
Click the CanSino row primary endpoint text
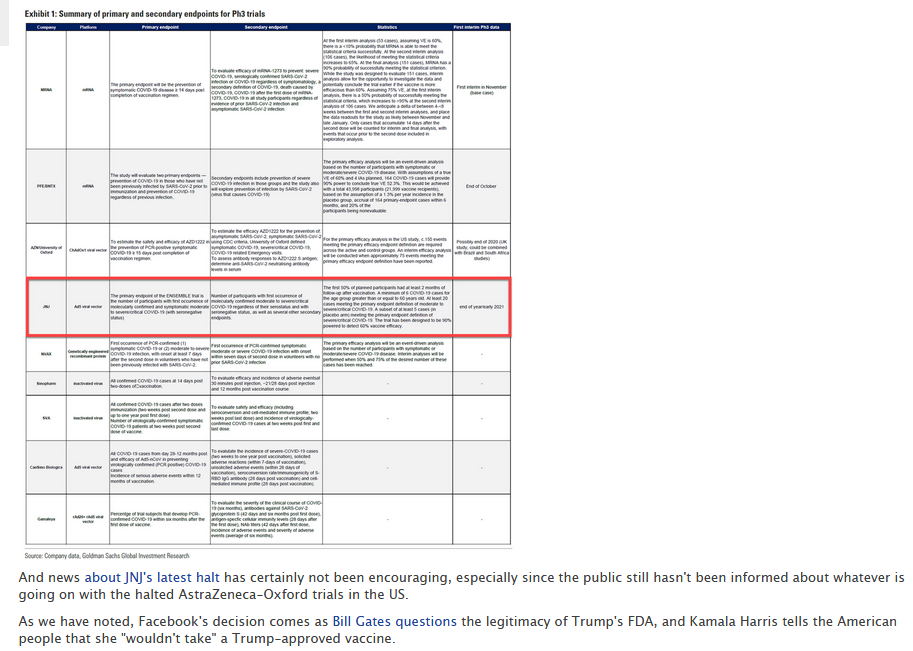tap(159, 467)
